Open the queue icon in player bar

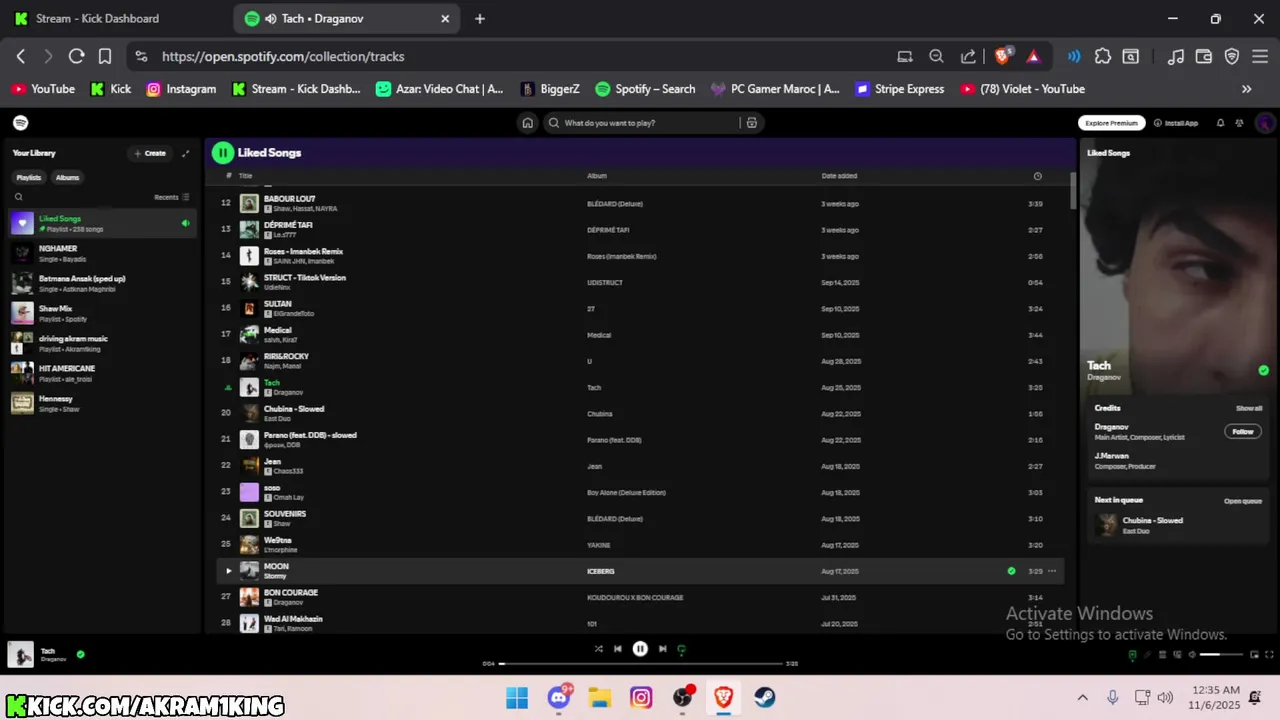(x=1162, y=654)
